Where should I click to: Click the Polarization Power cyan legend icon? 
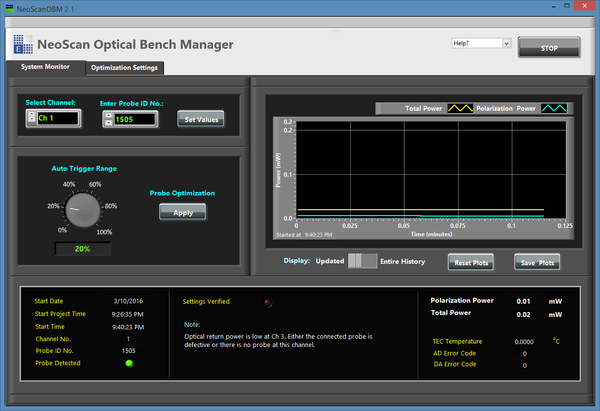coord(554,107)
